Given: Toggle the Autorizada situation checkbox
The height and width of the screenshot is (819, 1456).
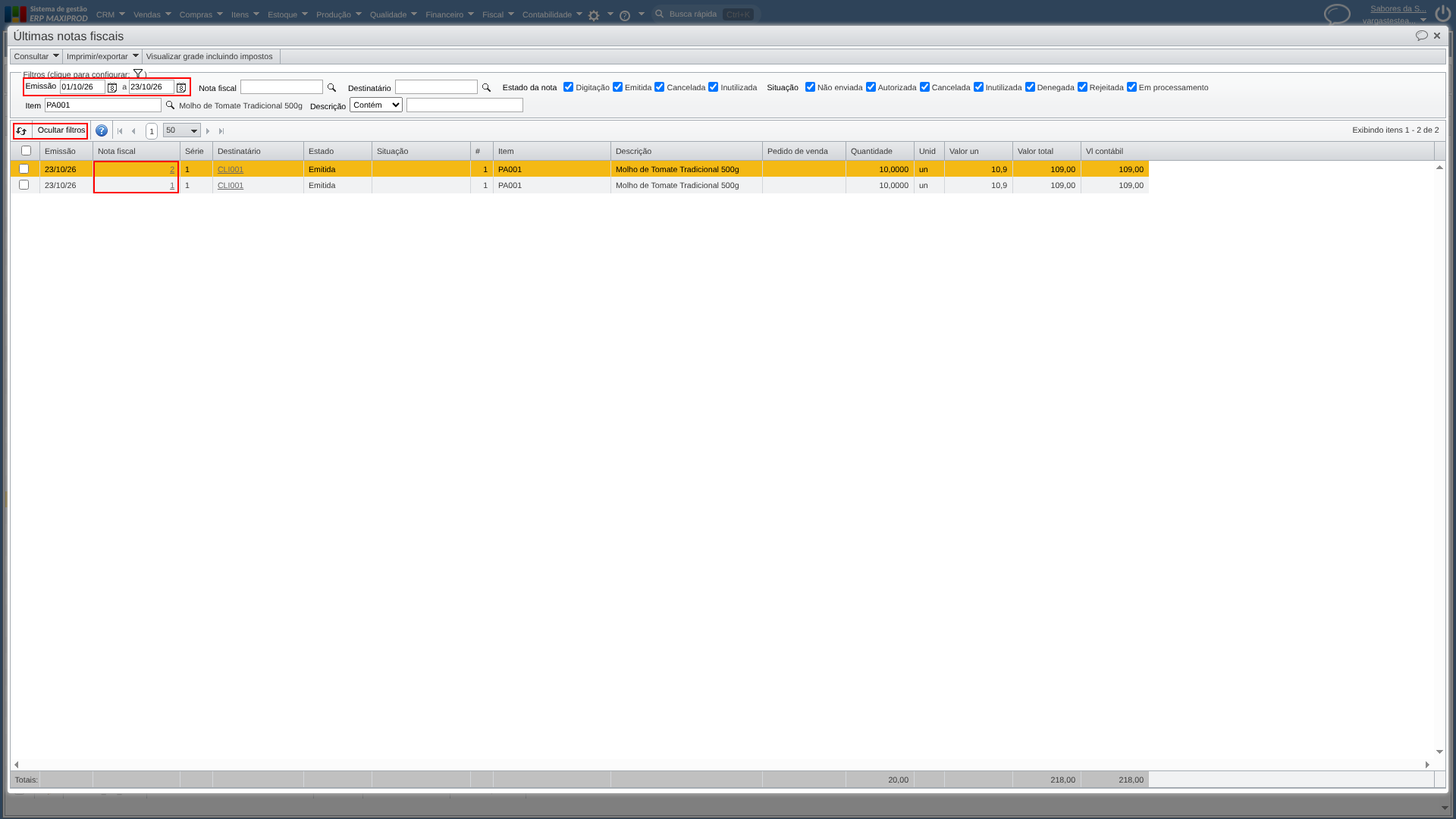Looking at the screenshot, I should tap(871, 87).
